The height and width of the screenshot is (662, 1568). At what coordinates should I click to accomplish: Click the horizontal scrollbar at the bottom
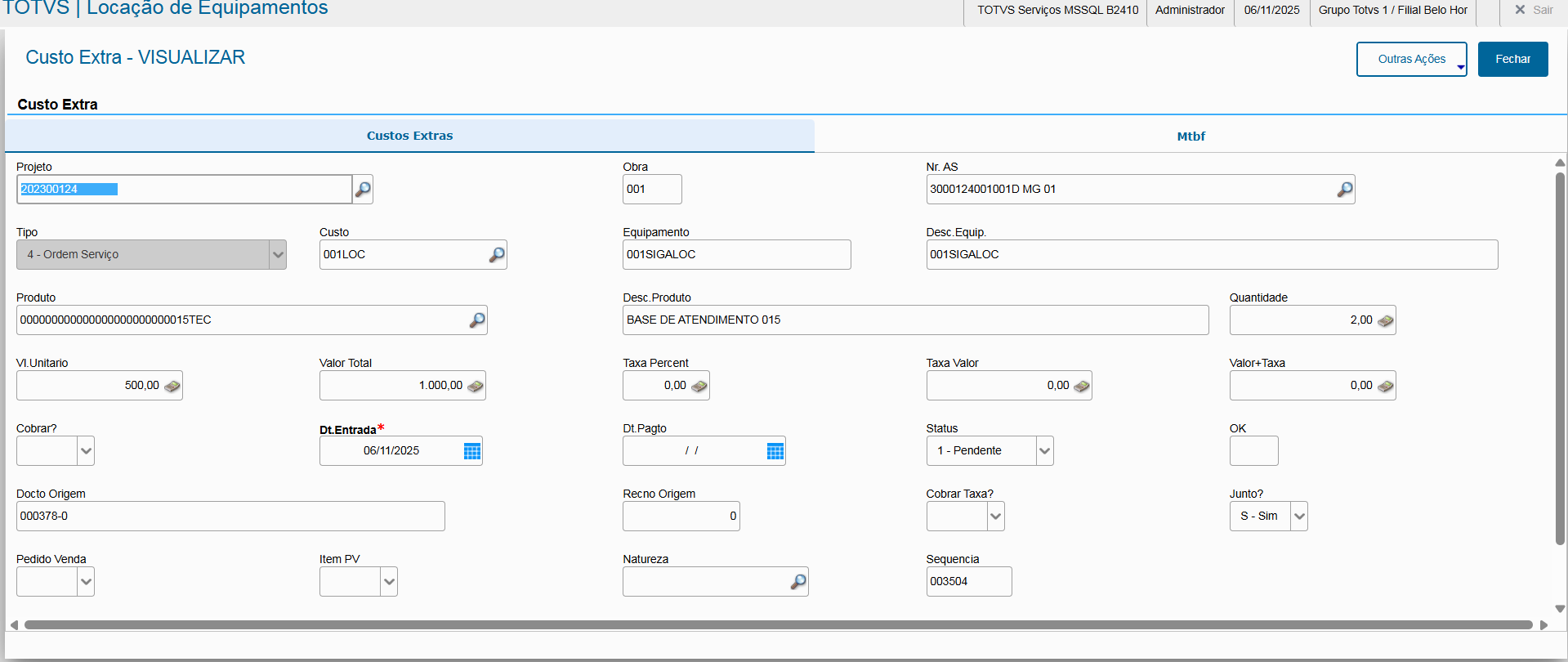pyautogui.click(x=776, y=625)
